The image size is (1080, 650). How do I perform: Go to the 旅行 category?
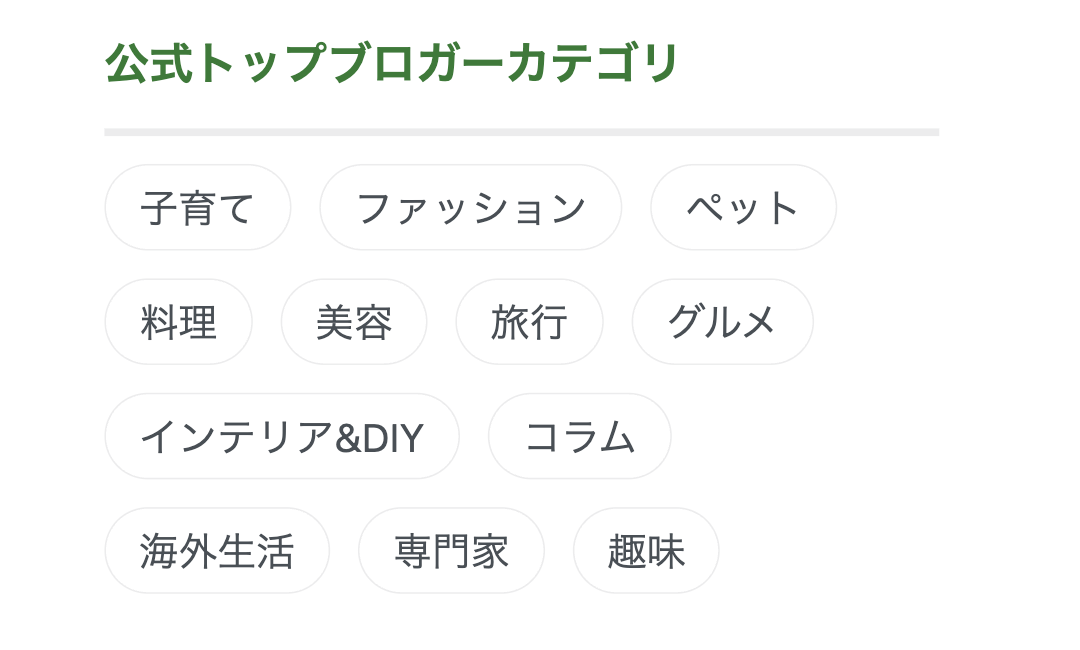pyautogui.click(x=529, y=322)
